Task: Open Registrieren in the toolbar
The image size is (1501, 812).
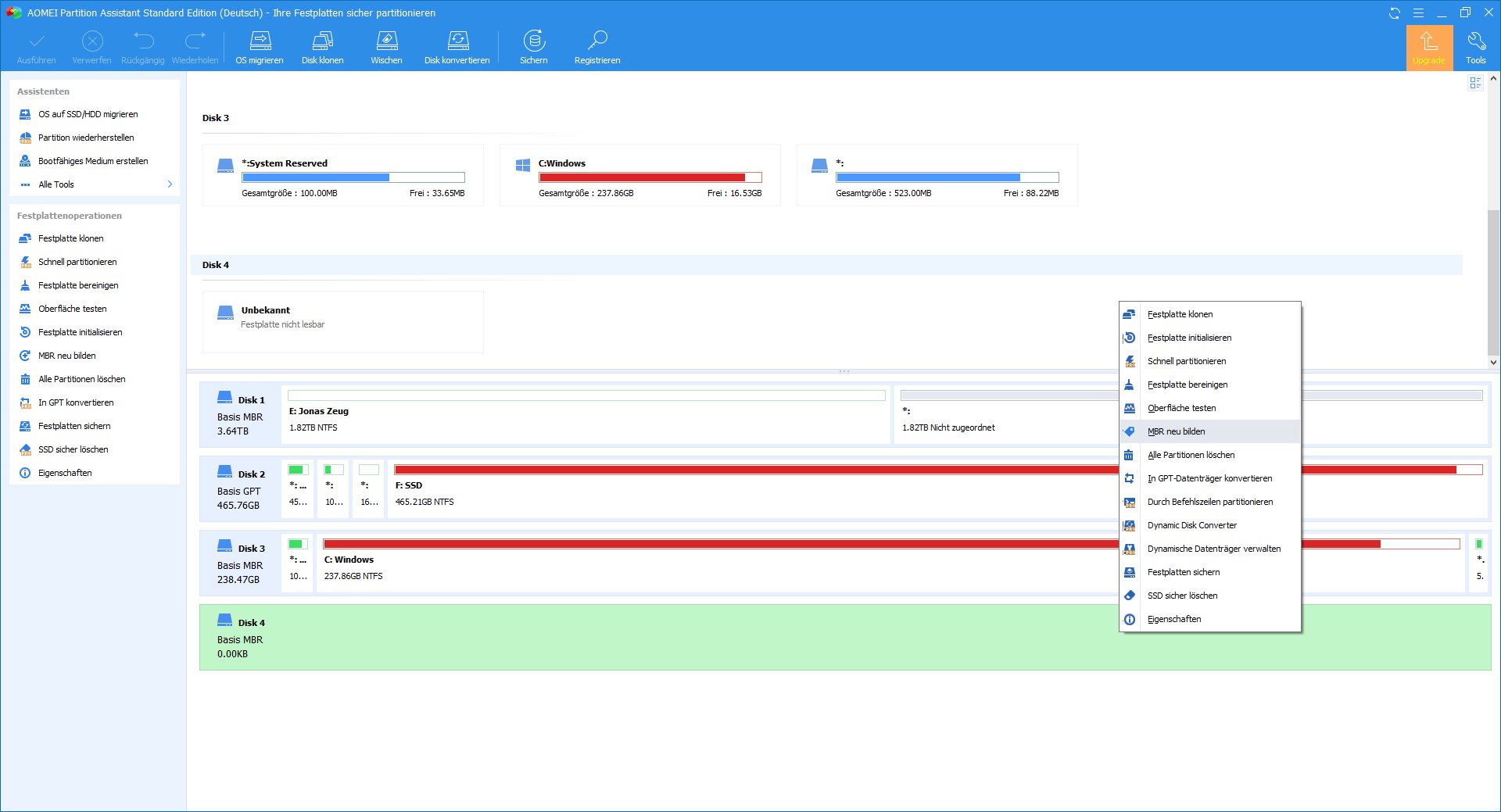Action: [x=597, y=47]
